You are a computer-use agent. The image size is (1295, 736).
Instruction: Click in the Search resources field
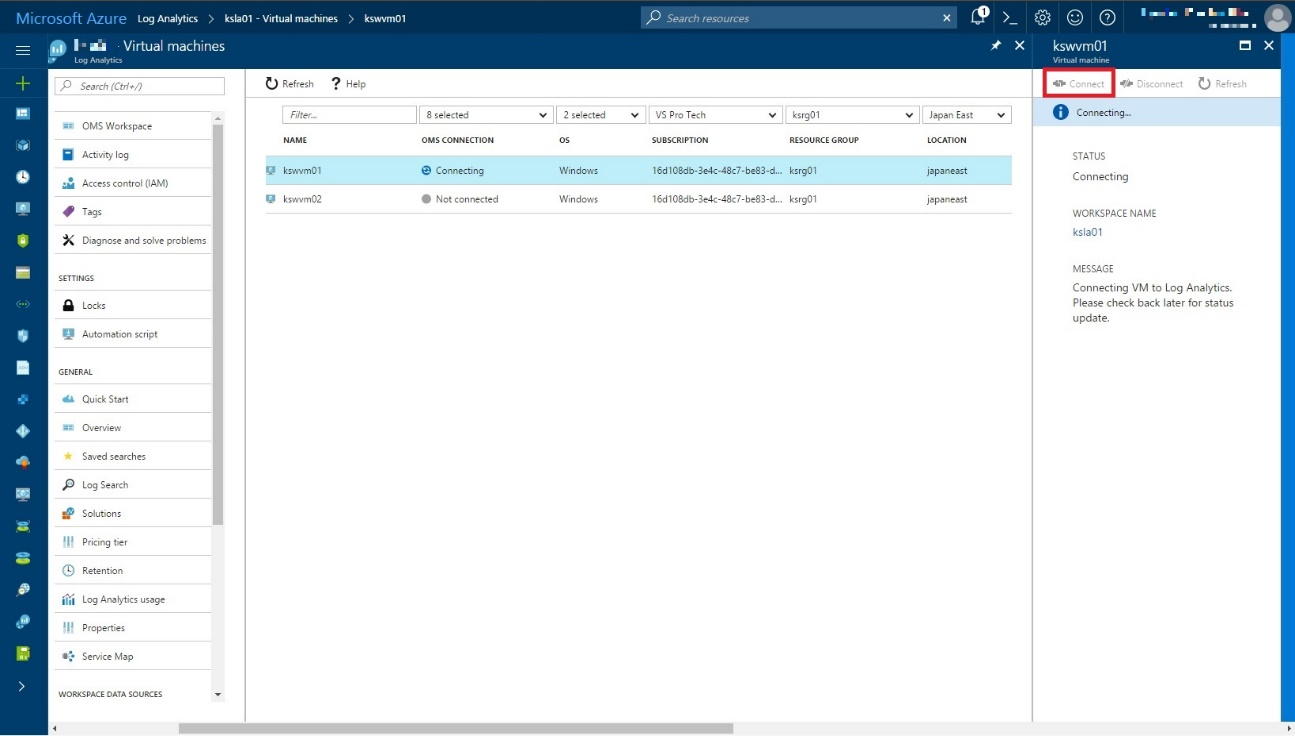click(x=800, y=18)
